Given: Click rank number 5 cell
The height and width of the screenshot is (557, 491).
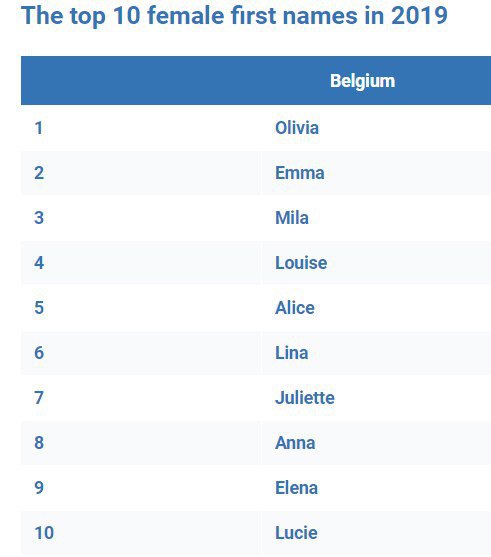Looking at the screenshot, I should click(x=141, y=308).
